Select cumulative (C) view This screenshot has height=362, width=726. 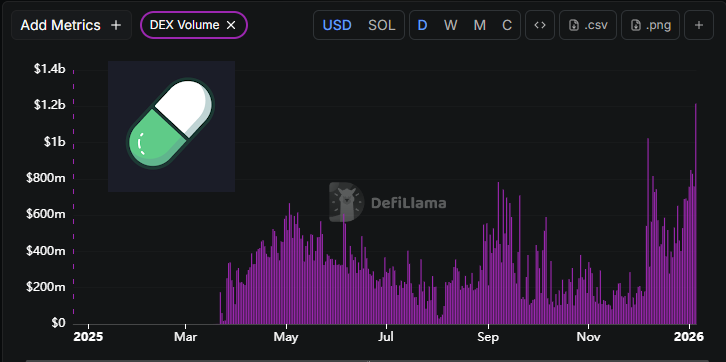pos(507,25)
